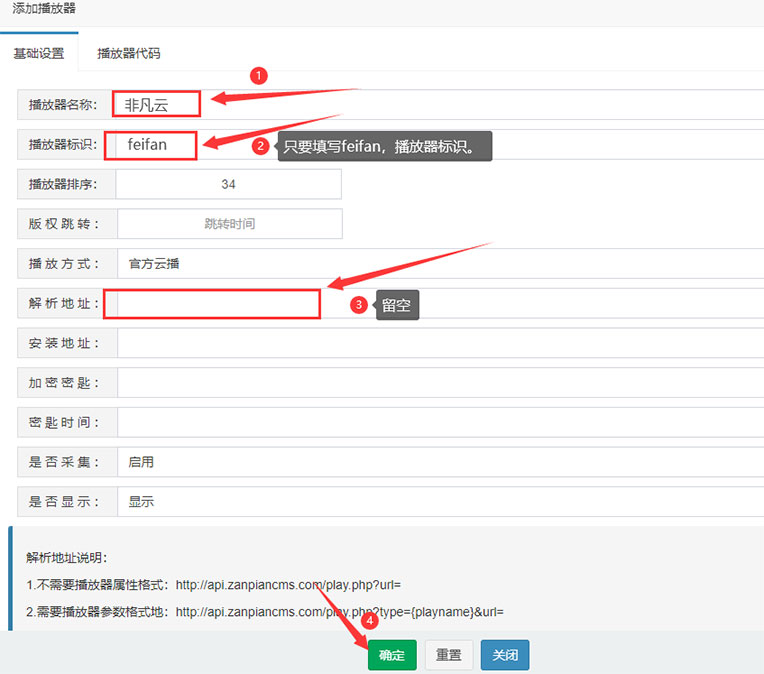Click the 版权跳转 跳转时间 input
The image size is (764, 674).
(x=229, y=224)
